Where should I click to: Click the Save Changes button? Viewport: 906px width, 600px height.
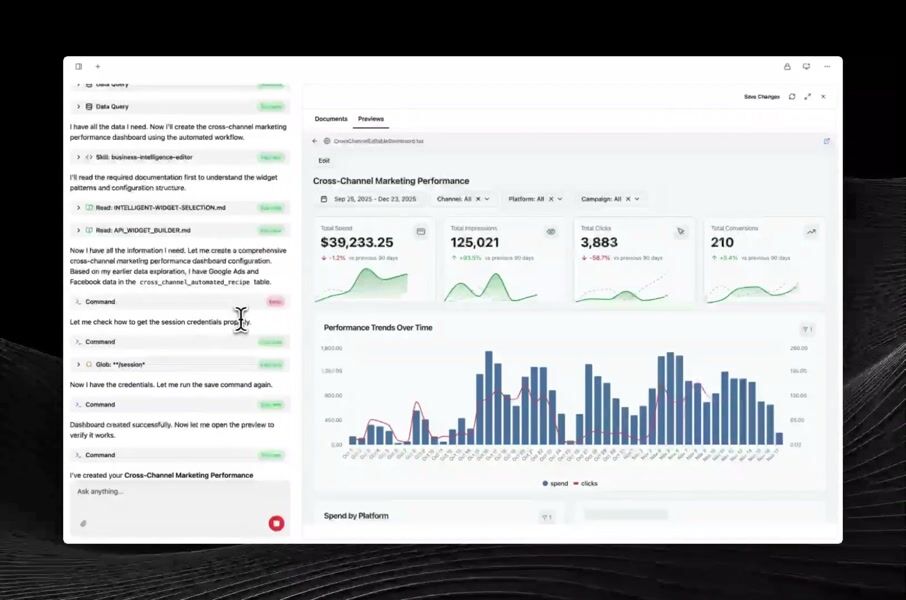[761, 97]
